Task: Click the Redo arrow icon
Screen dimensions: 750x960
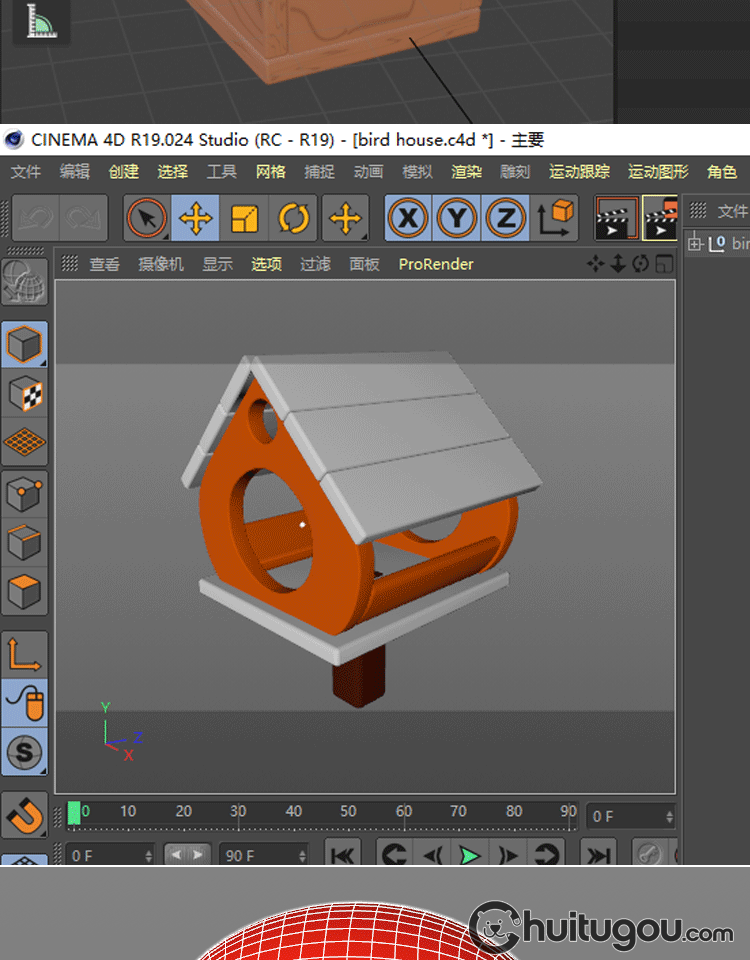Action: 83,218
